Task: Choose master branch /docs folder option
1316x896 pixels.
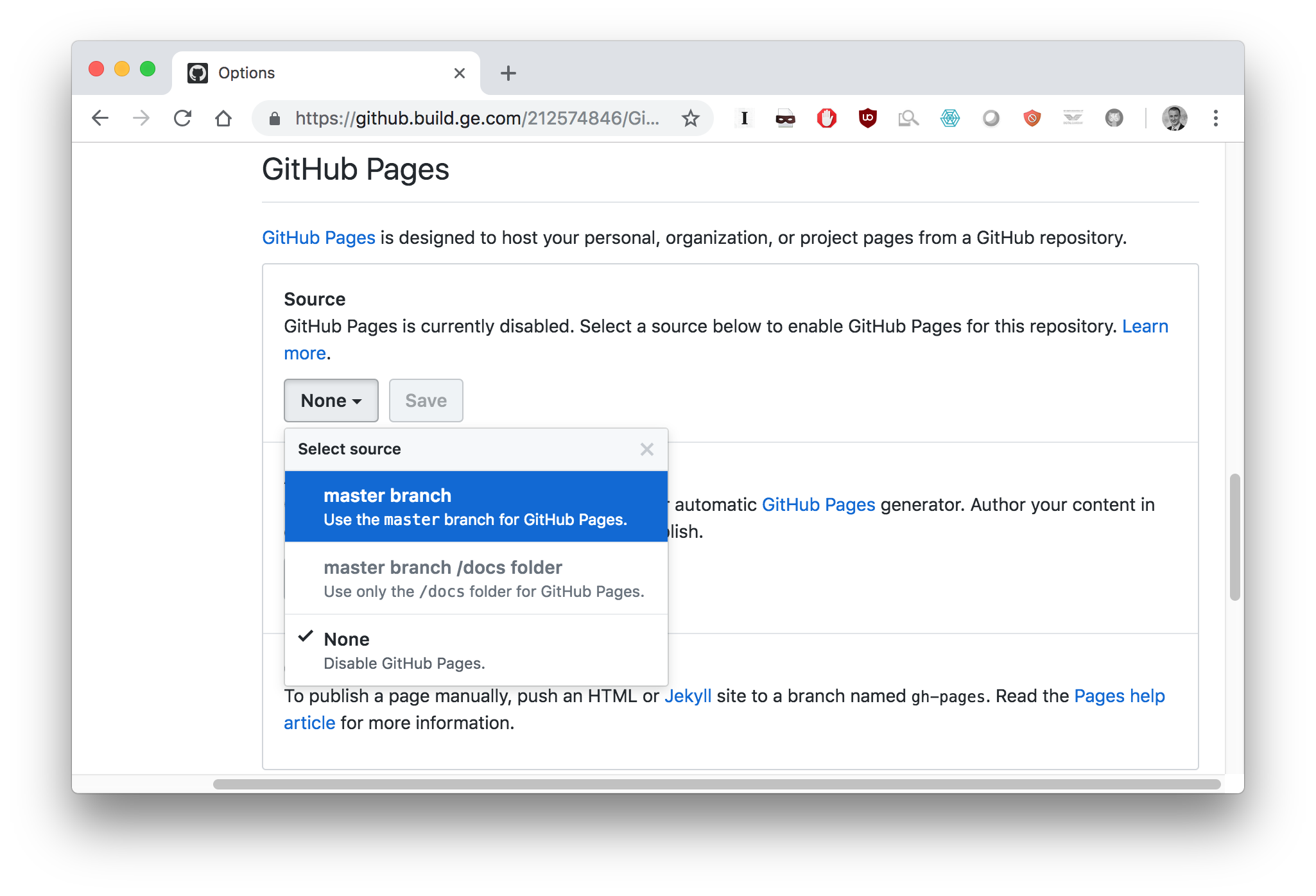Action: 476,579
